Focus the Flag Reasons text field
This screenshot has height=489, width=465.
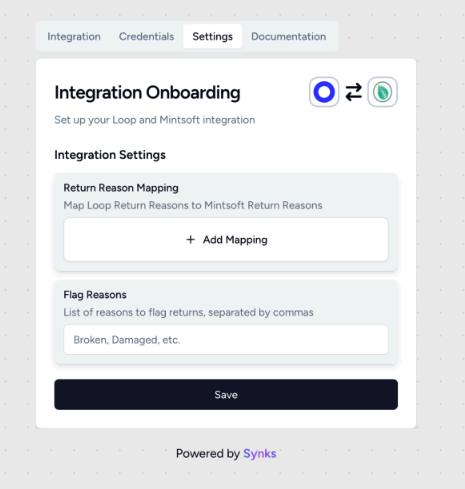[226, 340]
